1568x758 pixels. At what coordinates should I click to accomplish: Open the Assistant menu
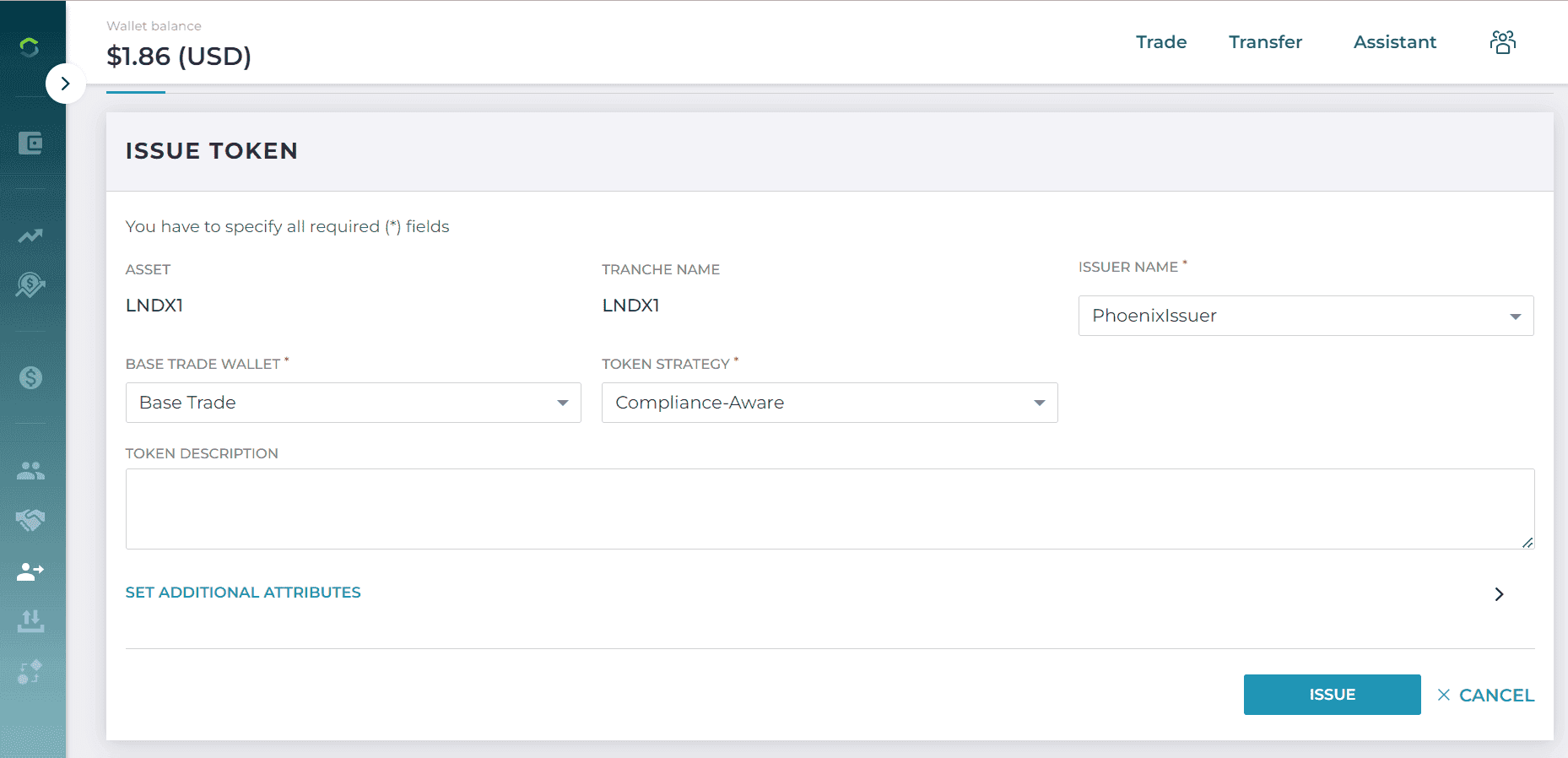(1395, 42)
